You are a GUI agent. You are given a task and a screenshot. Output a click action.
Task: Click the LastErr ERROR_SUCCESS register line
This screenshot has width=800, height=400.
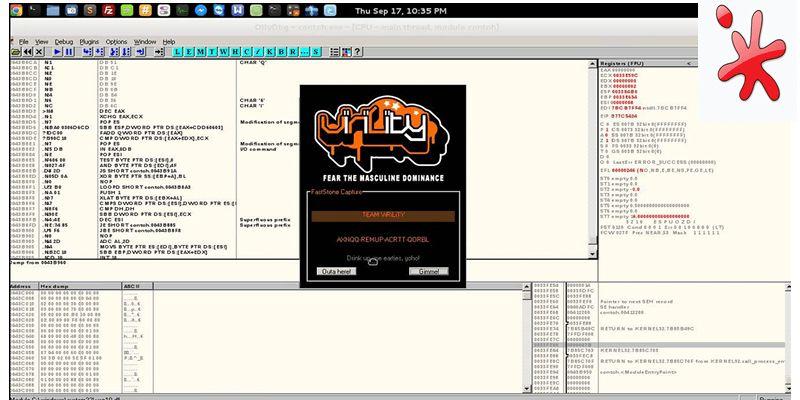[664, 162]
